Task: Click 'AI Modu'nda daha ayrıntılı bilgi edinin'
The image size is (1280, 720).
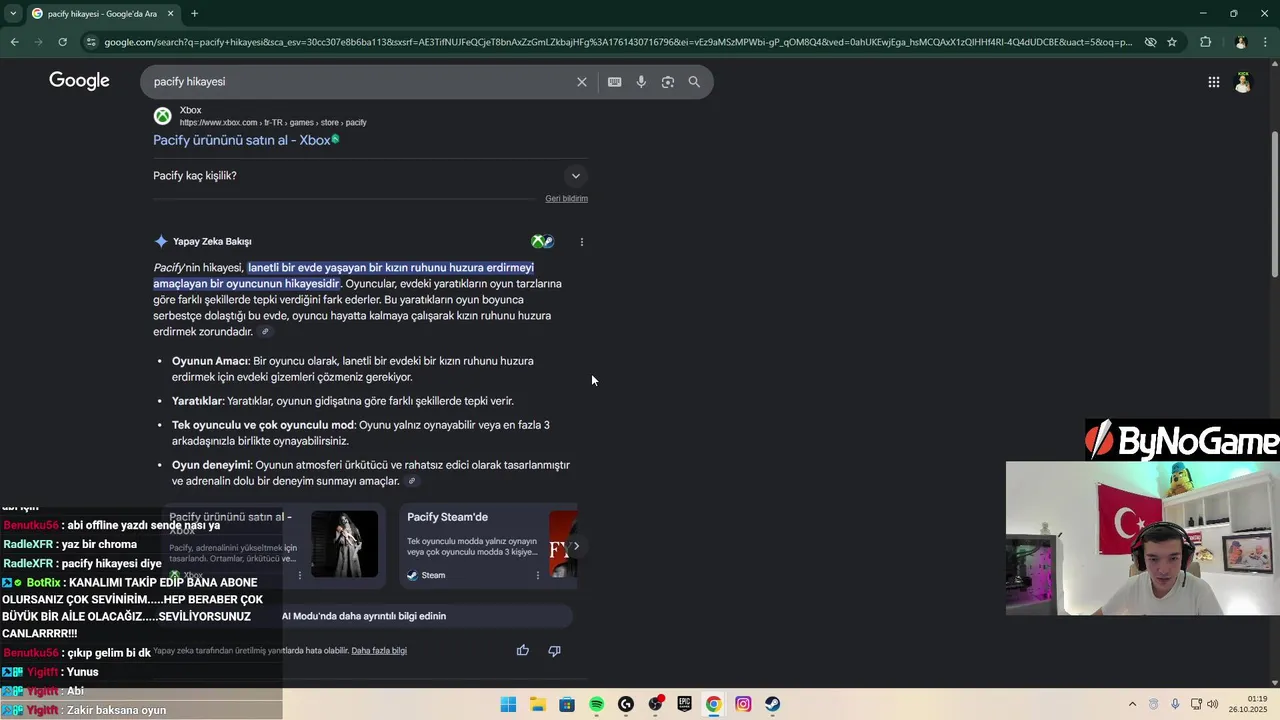Action: (364, 616)
